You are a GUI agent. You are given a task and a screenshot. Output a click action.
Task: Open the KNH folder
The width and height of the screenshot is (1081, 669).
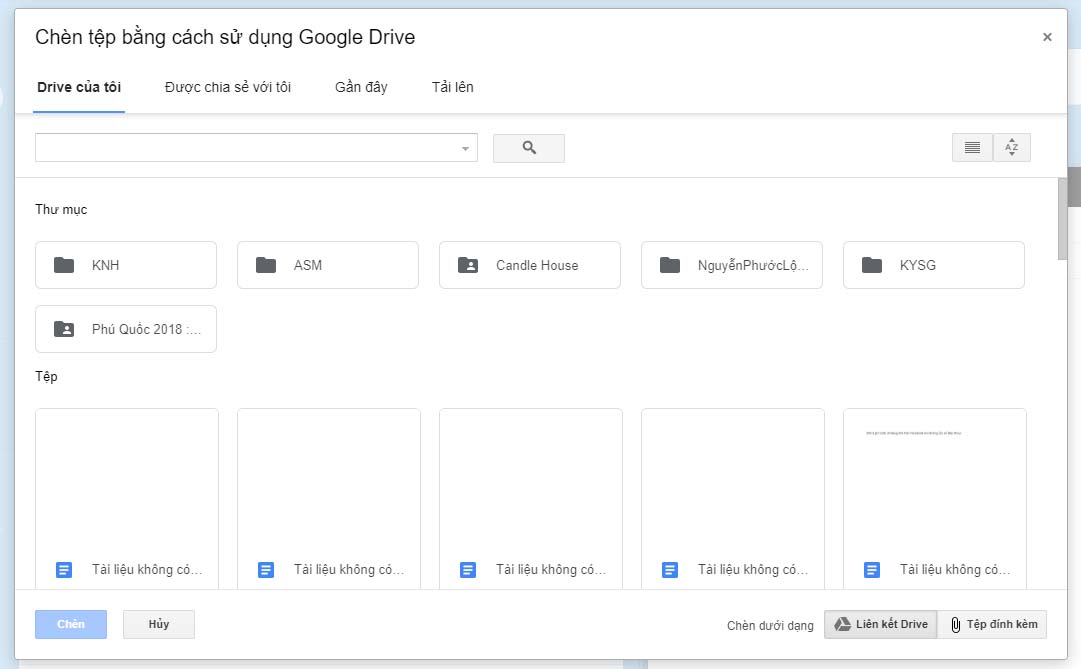pos(125,265)
